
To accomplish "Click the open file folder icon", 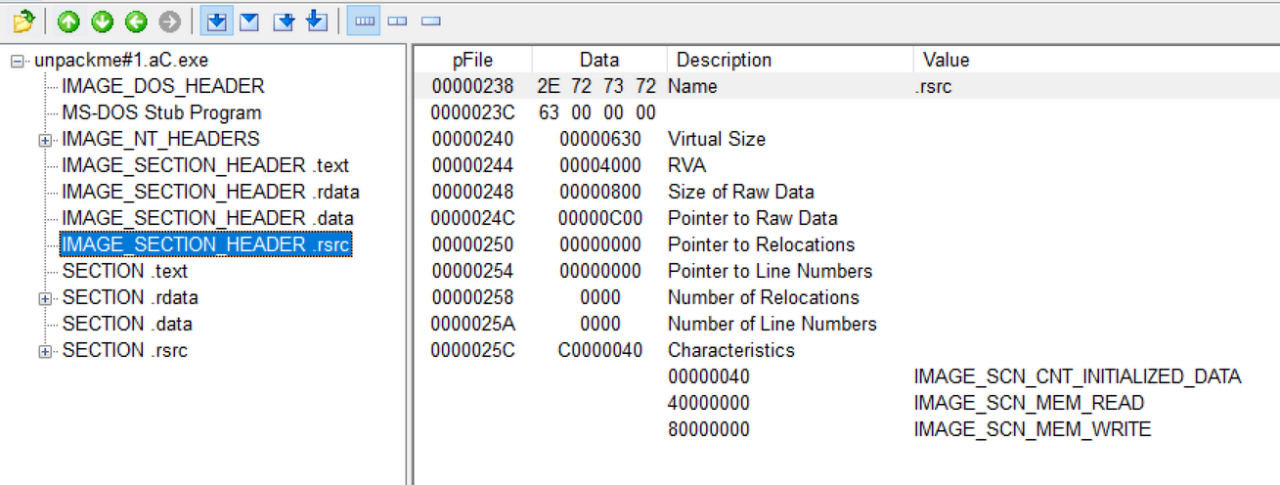I will tap(23, 20).
